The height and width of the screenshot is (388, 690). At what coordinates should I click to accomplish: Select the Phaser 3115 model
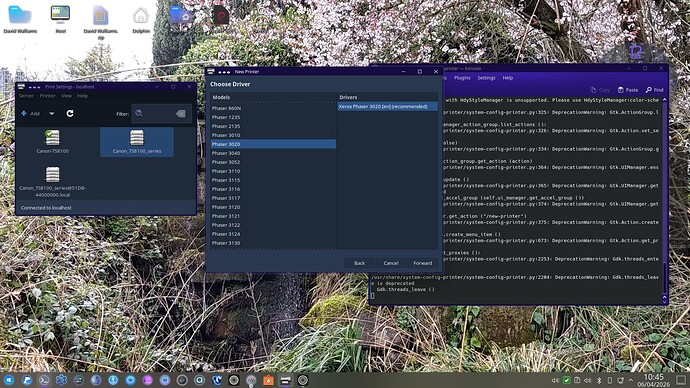(273, 180)
